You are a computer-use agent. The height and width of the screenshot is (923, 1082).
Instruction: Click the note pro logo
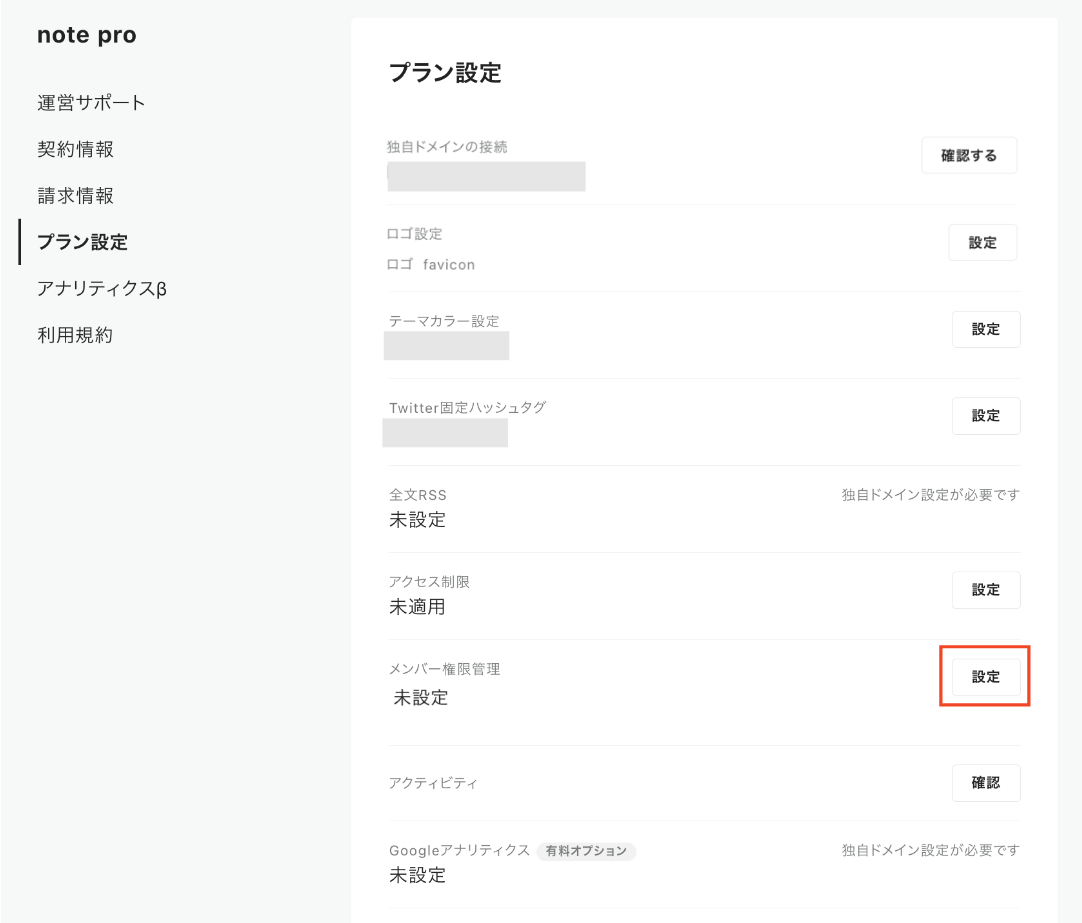[86, 36]
